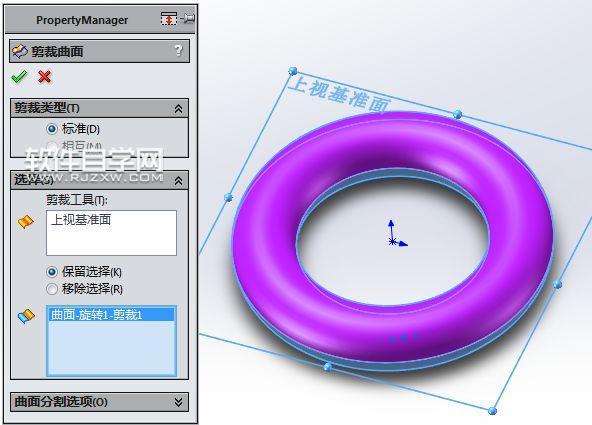Select 保留选择(K) option
The image size is (592, 425).
point(51,272)
